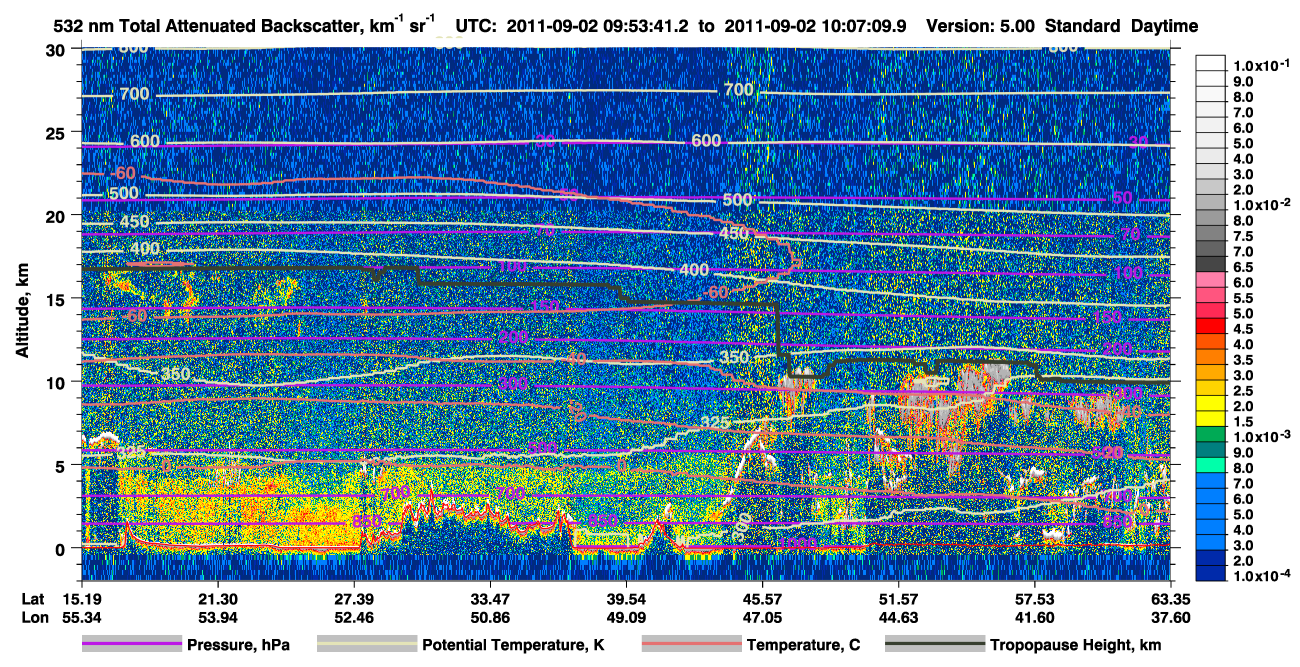1300x667 pixels.
Task: Click the longitude value "53.94"
Action: pyautogui.click(x=217, y=618)
